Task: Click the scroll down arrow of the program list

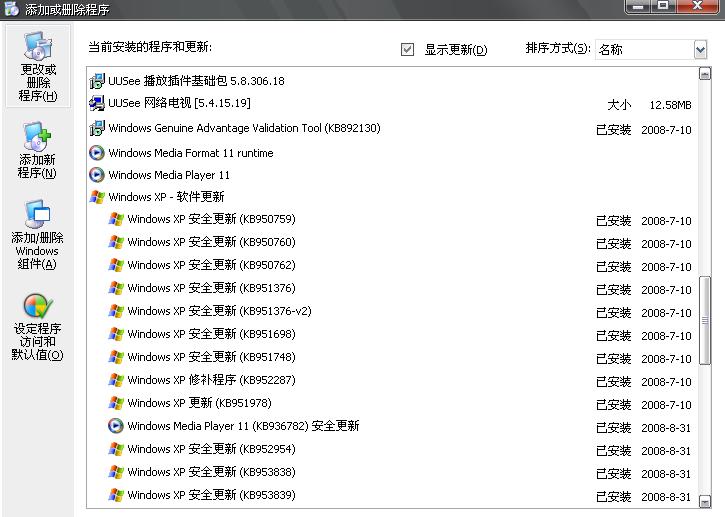Action: [705, 502]
